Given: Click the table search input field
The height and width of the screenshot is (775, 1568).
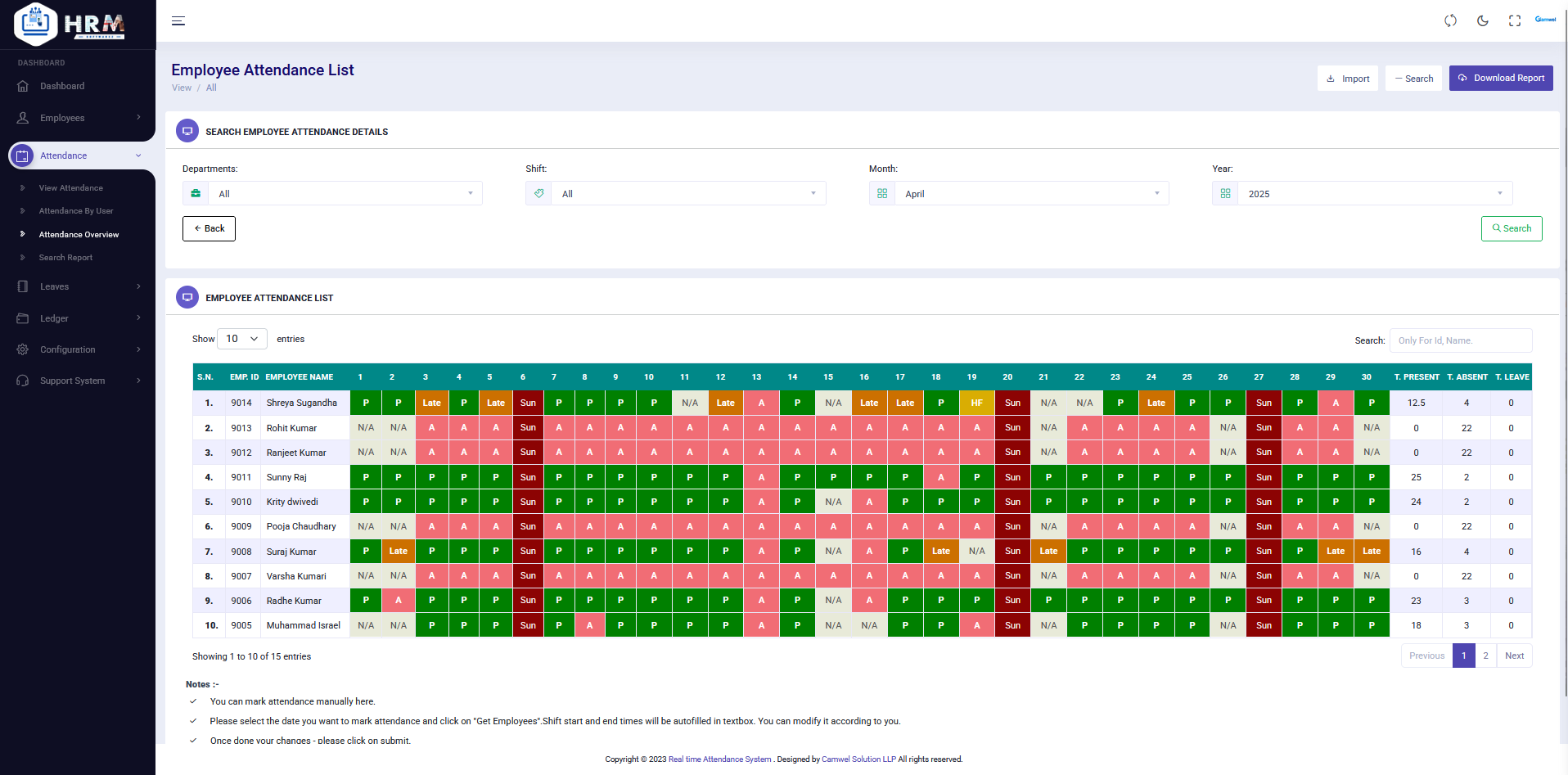Looking at the screenshot, I should point(1460,340).
